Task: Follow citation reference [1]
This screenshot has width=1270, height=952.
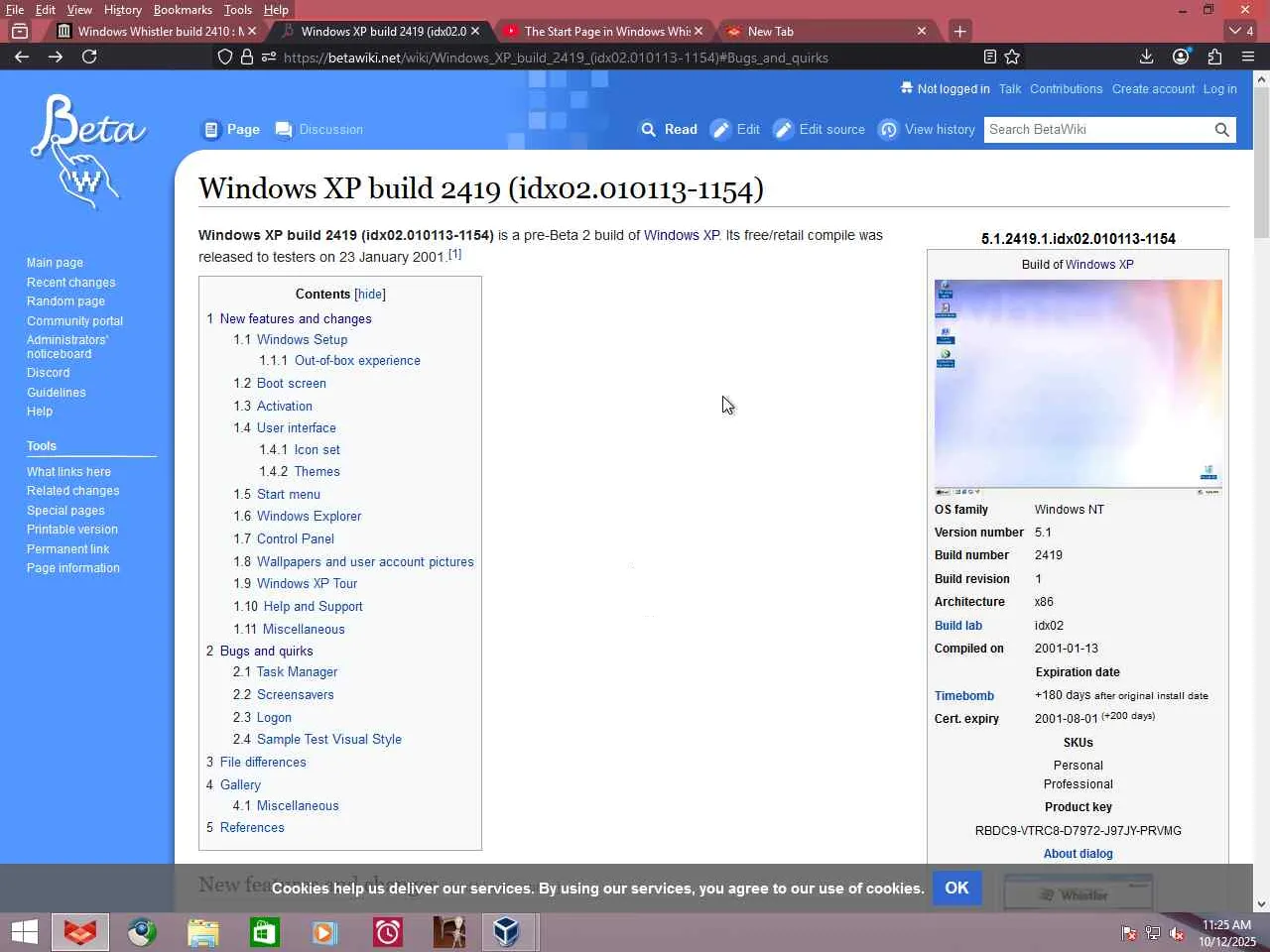Action: click(x=454, y=254)
